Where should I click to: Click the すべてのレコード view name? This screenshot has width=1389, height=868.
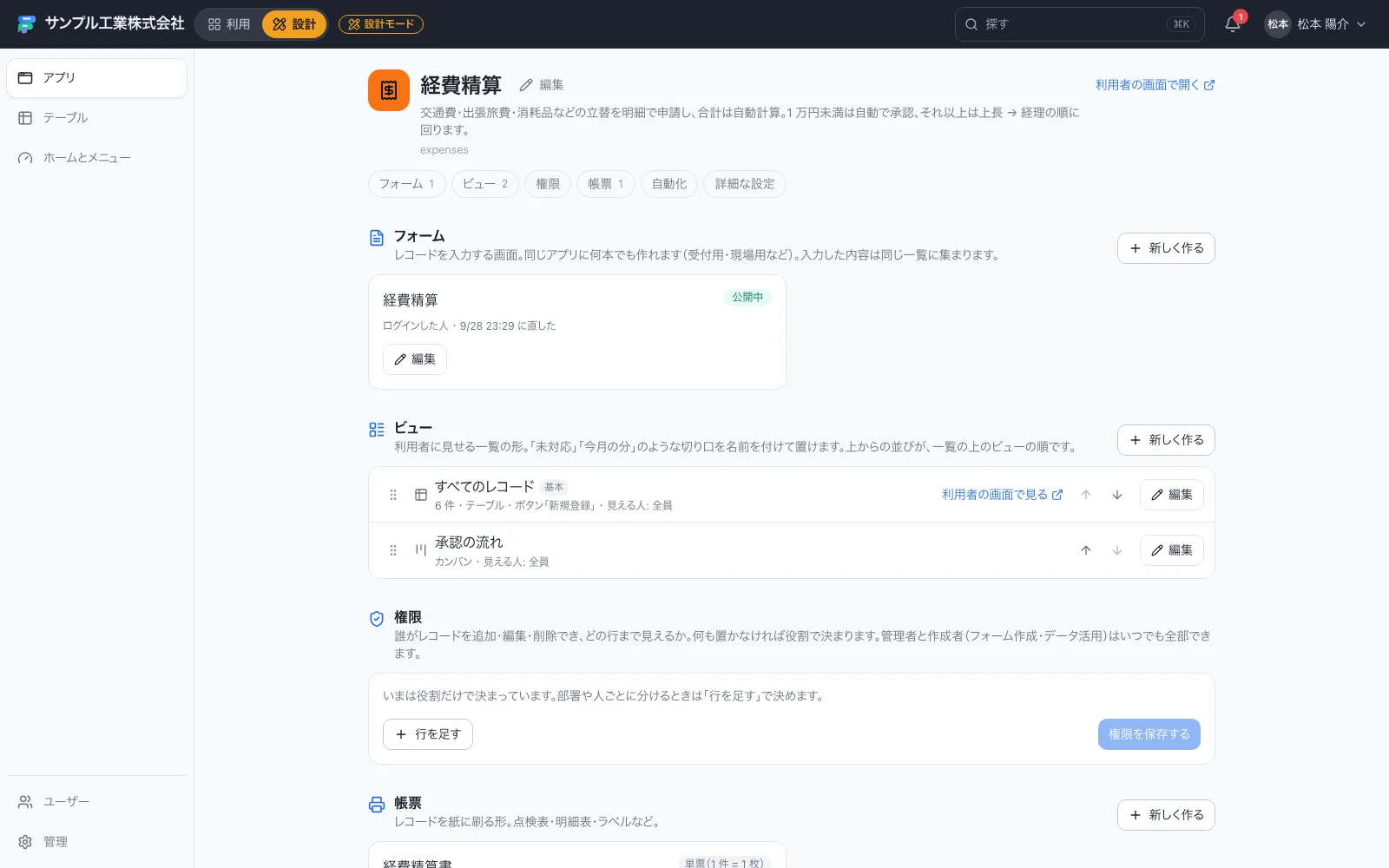(x=484, y=487)
